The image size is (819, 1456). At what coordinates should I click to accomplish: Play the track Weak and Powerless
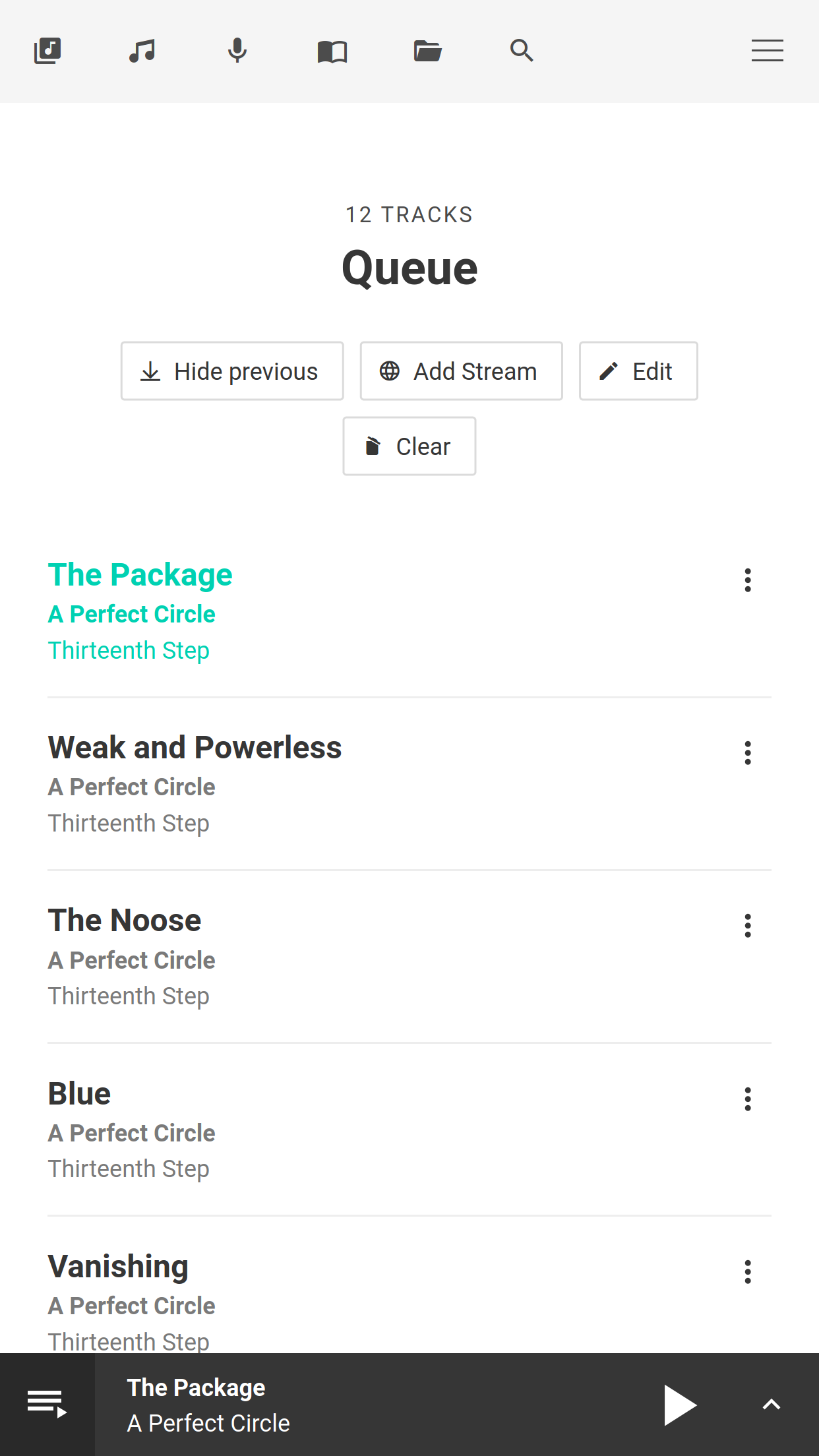tap(195, 748)
